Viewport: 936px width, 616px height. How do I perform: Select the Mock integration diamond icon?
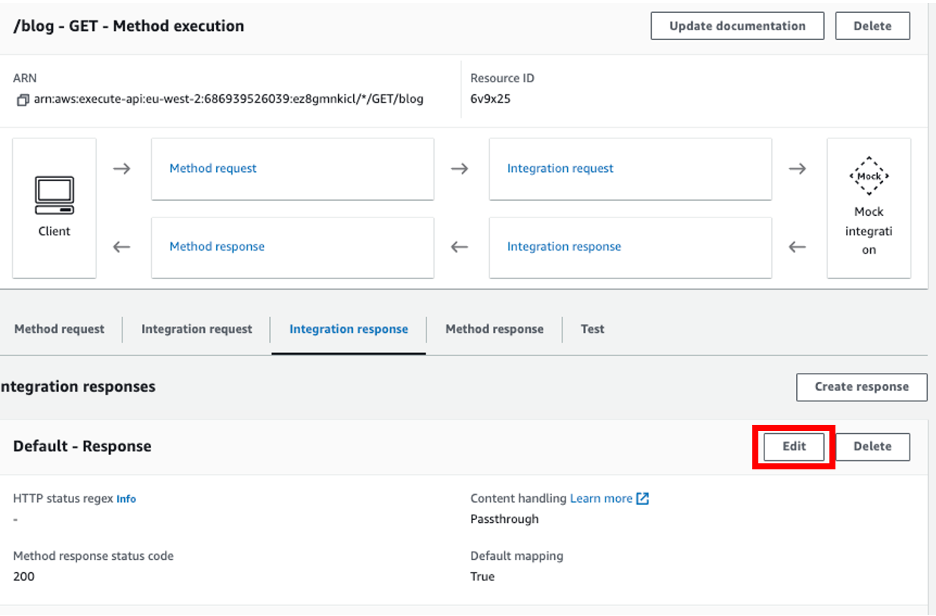pos(869,175)
